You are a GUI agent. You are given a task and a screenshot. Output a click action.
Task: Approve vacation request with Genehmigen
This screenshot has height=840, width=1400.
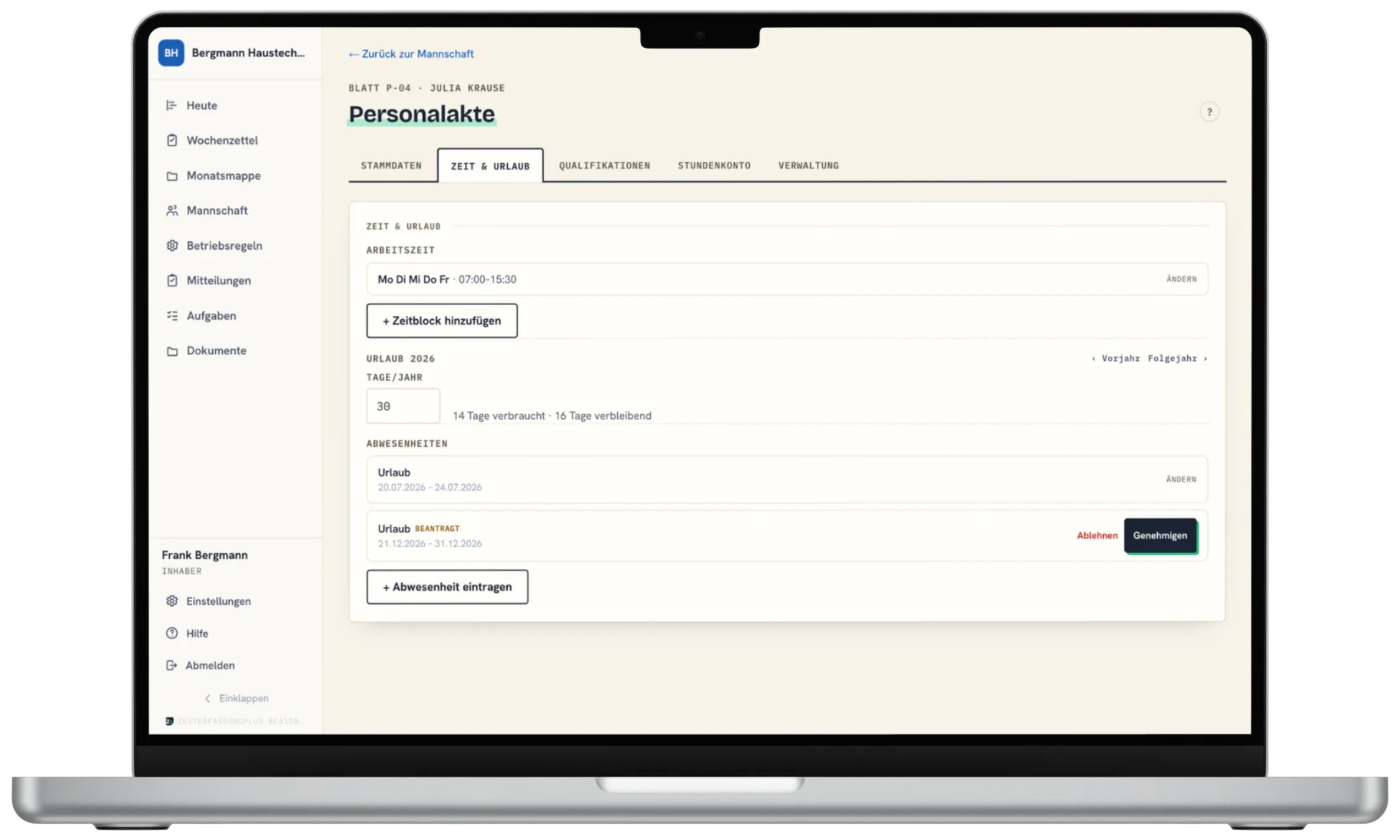pos(1160,535)
